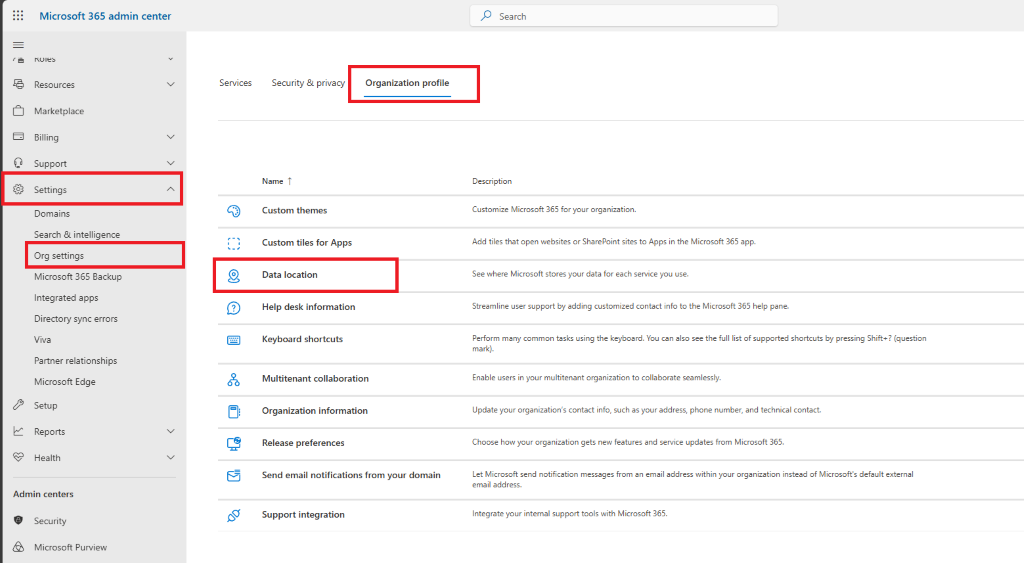Click the Marketplace bag icon
This screenshot has height=563, width=1024.
coord(18,110)
